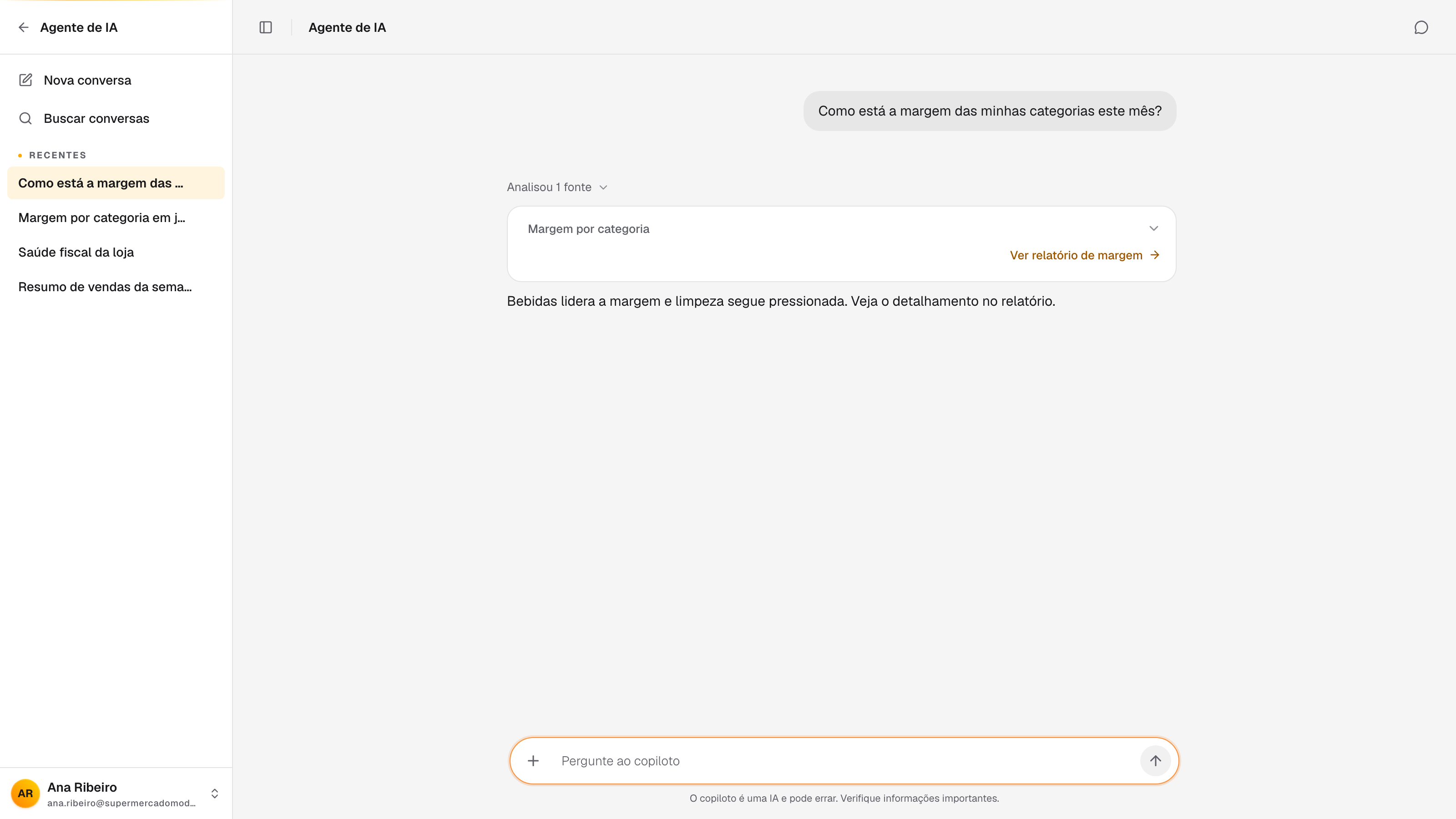Image resolution: width=1456 pixels, height=819 pixels.
Task: Click the disclaimer O copiloto é uma IA
Action: tap(844, 798)
